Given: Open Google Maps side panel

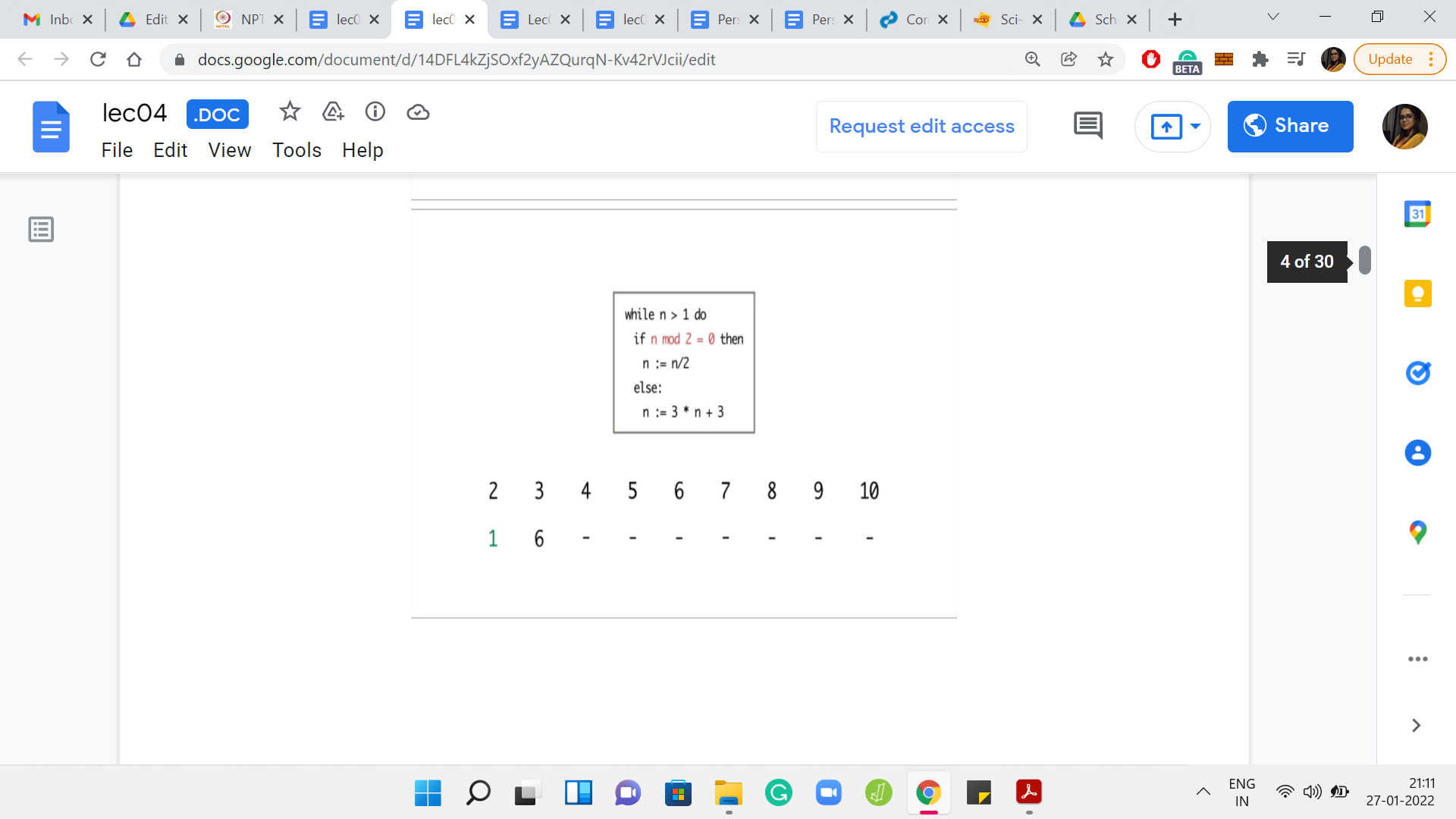Looking at the screenshot, I should (1417, 532).
